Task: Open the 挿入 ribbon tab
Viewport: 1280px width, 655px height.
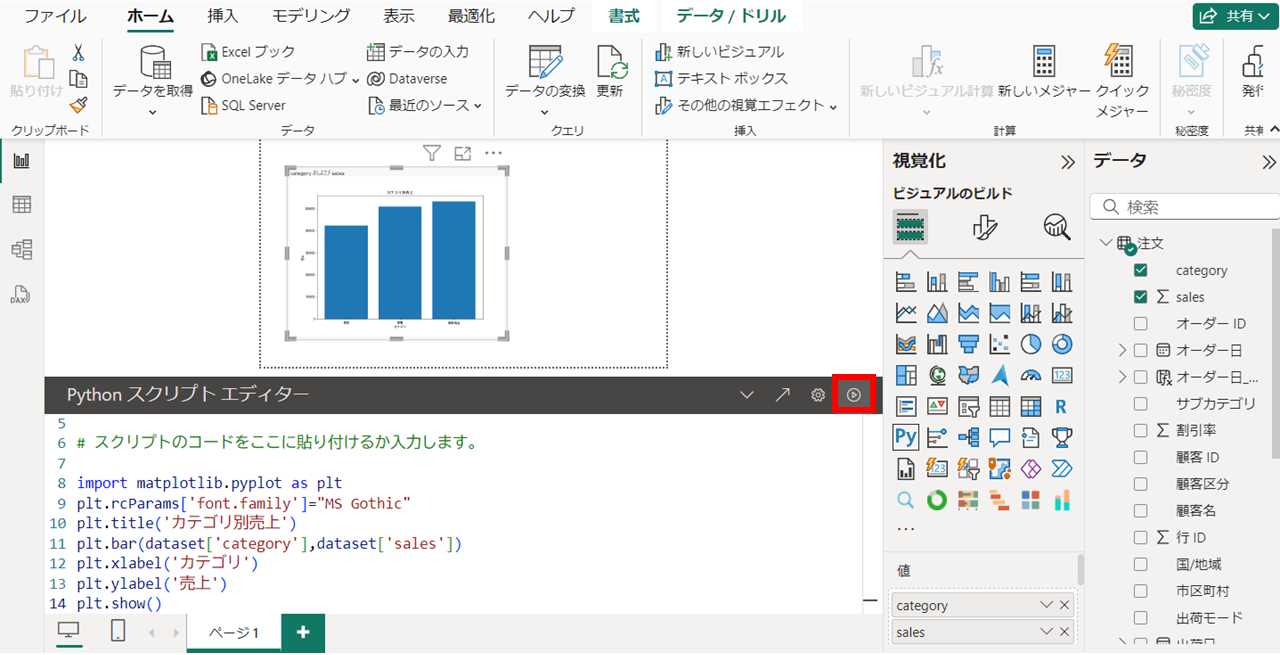Action: click(223, 16)
